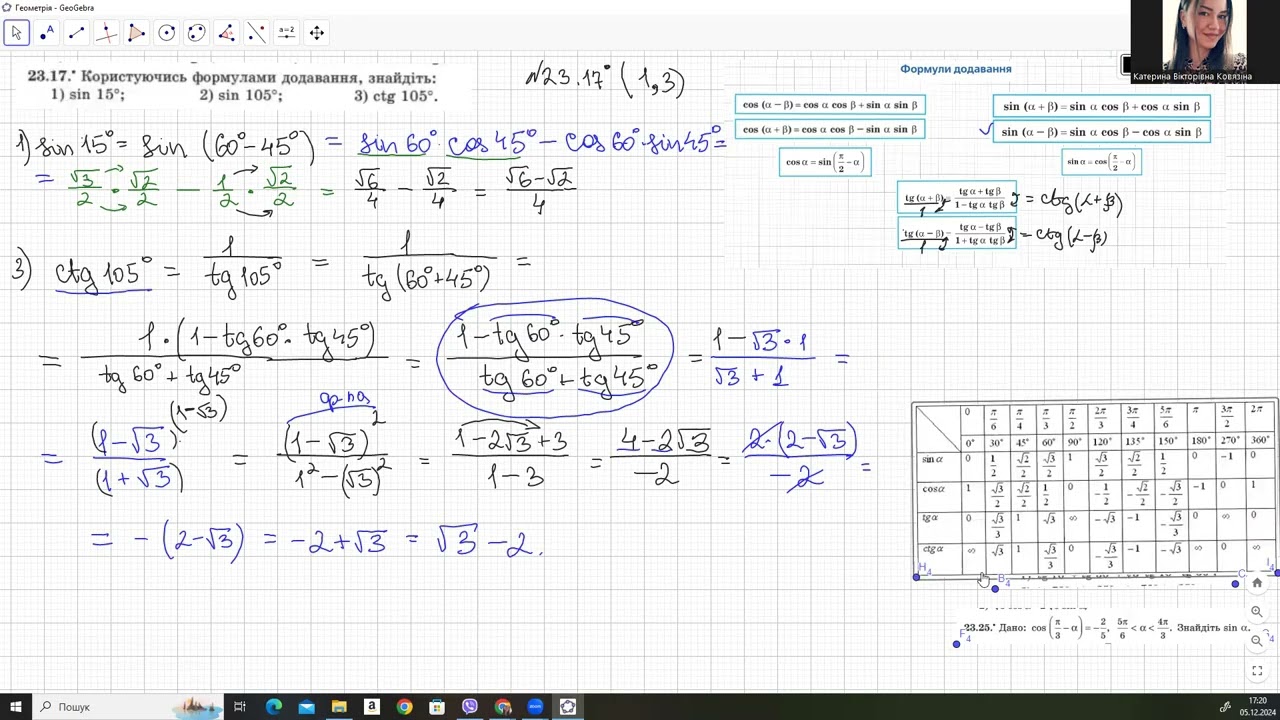The height and width of the screenshot is (720, 1280).
Task: Open the Mail app from taskbar
Action: (x=306, y=707)
